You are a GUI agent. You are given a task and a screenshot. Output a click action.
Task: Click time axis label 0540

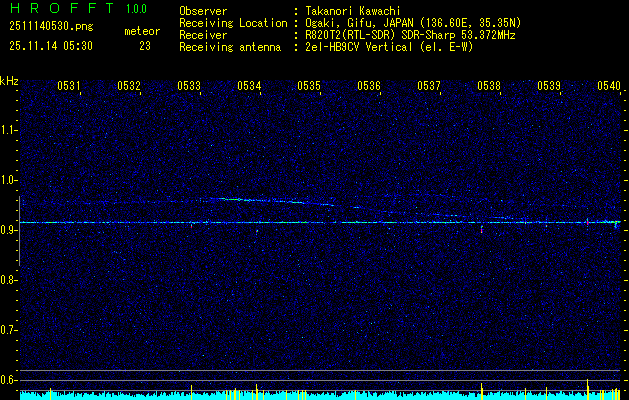(x=609, y=85)
